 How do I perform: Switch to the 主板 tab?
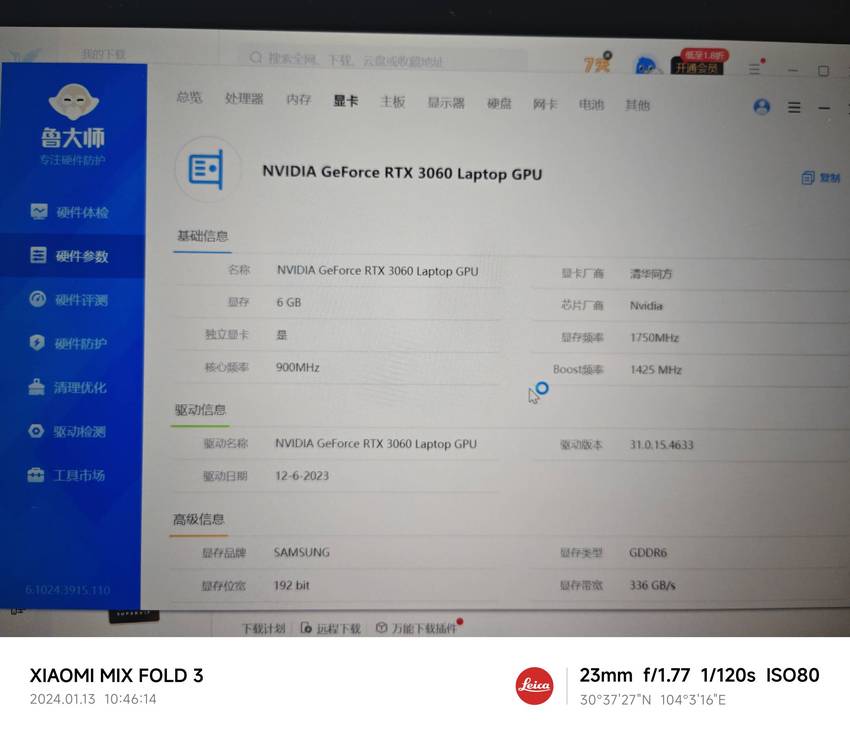(x=392, y=101)
